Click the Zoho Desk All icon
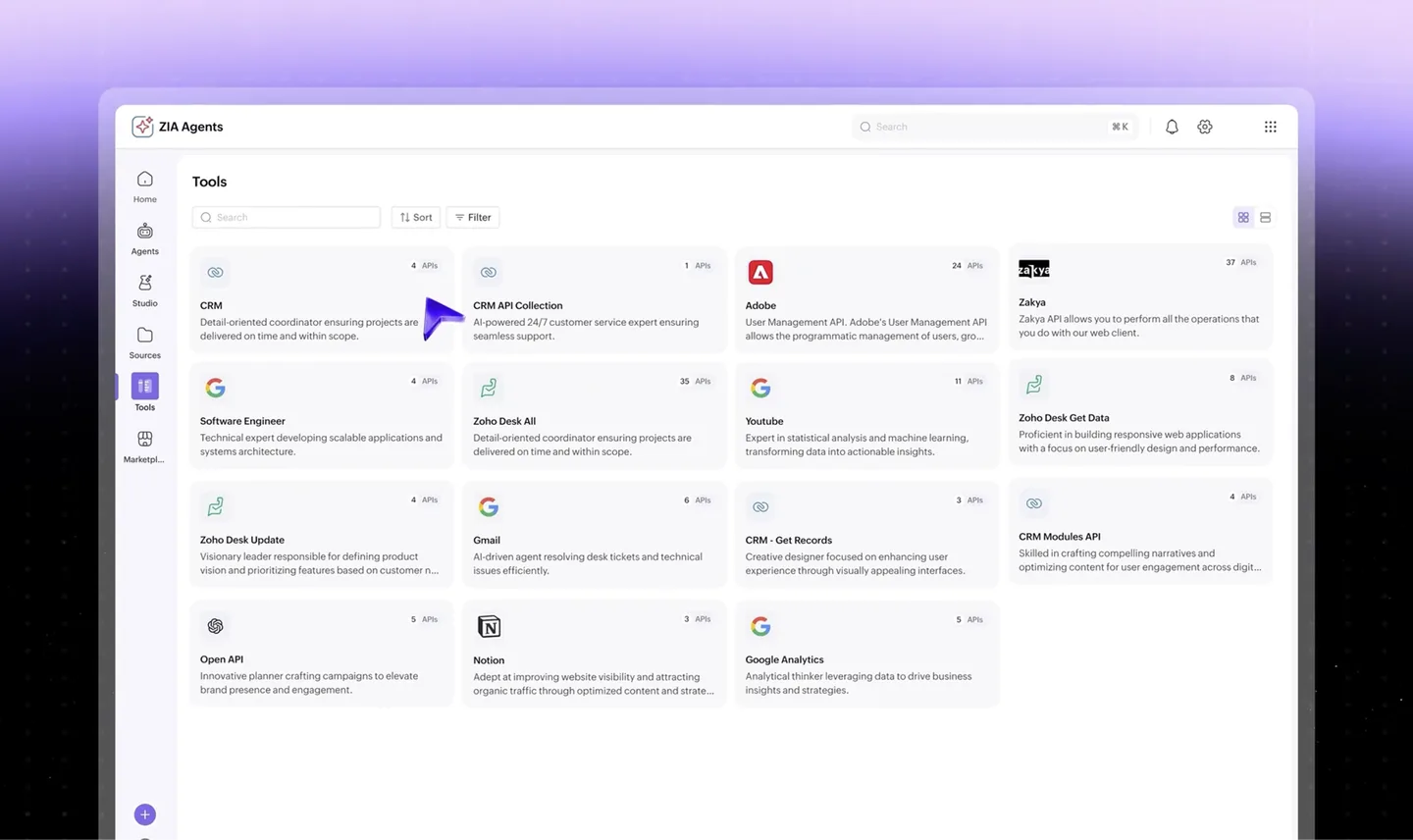 pyautogui.click(x=489, y=389)
